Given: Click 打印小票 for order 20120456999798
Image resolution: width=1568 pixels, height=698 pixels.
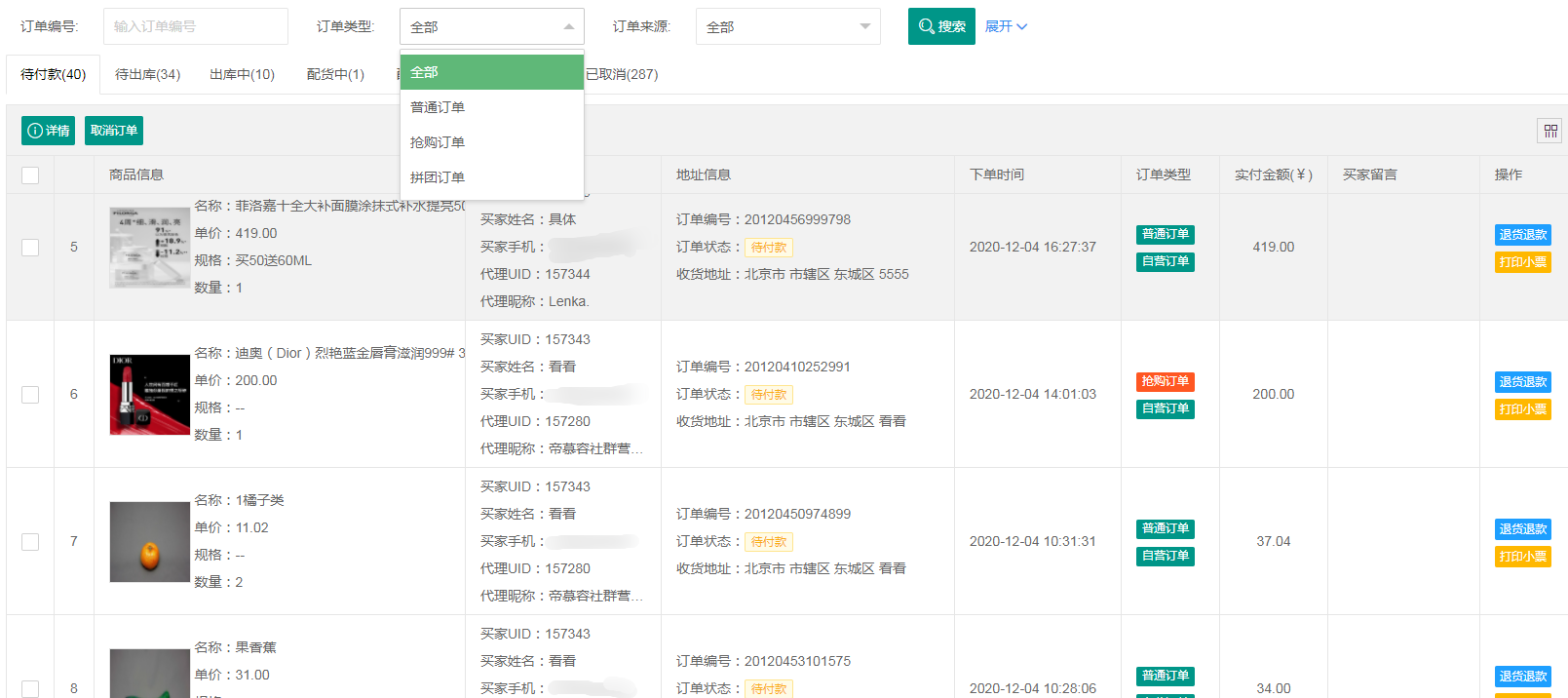Looking at the screenshot, I should [x=1523, y=262].
